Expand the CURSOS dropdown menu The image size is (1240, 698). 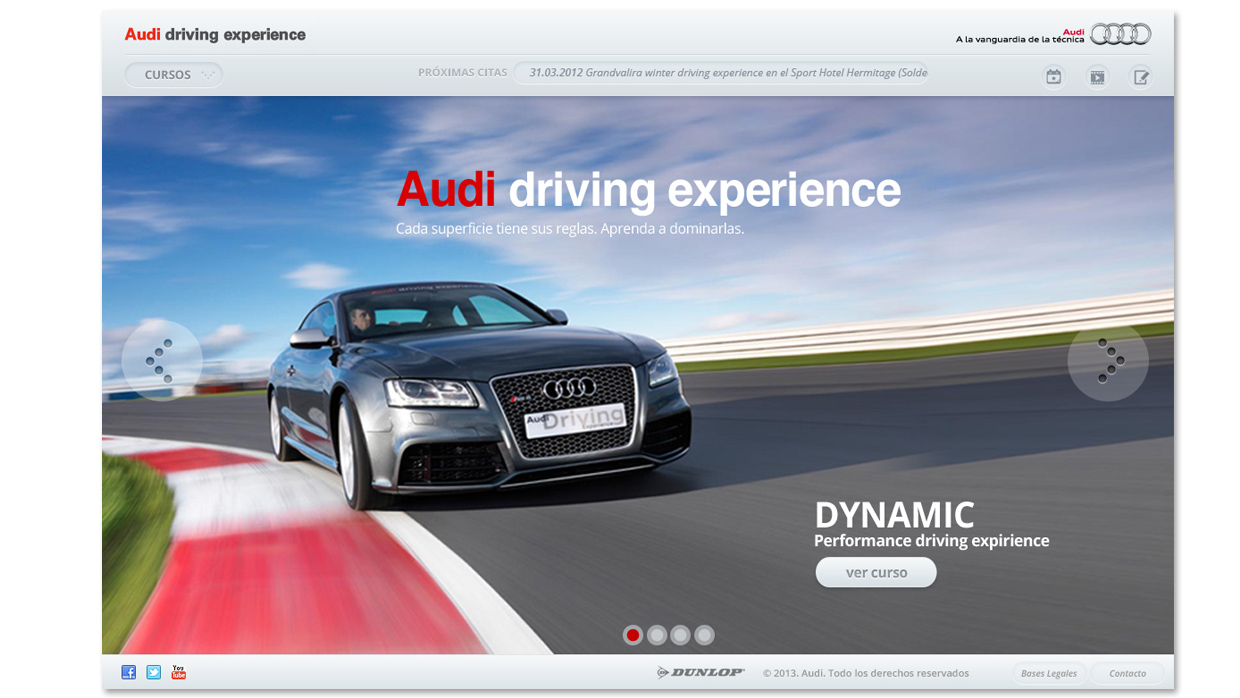pos(174,75)
